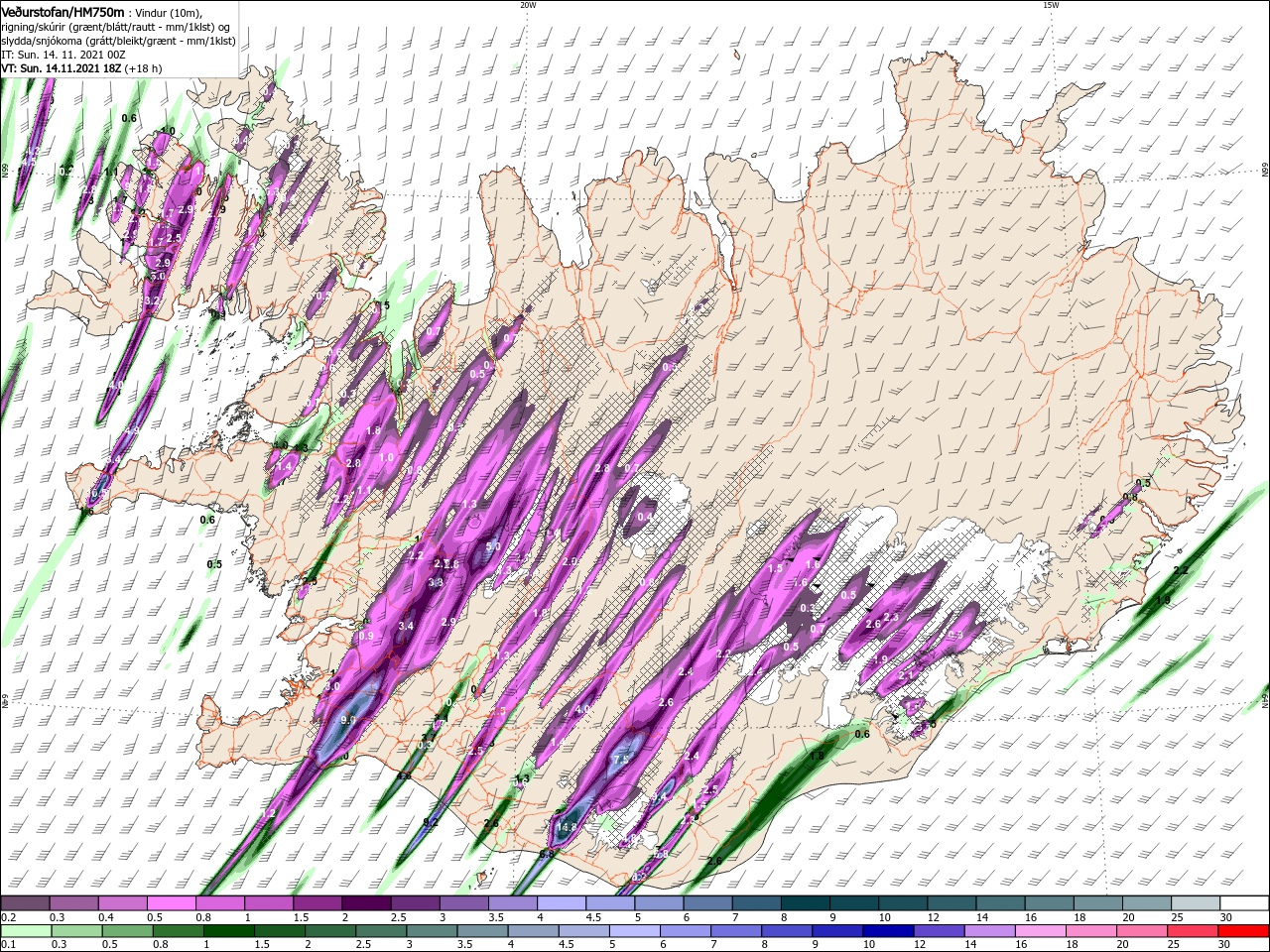Screen dimensions: 1270x952
Task: Click the '14.8' precipitation value on the map
Action: 567,827
